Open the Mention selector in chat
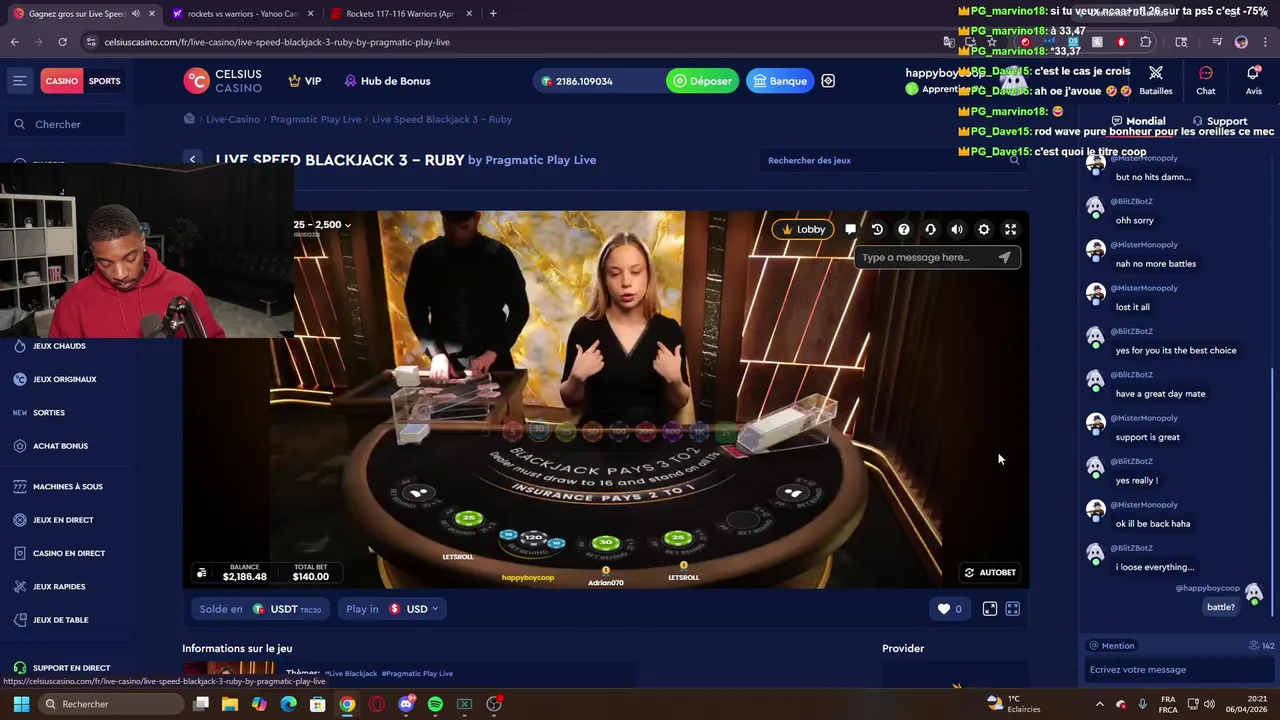 [x=1111, y=646]
